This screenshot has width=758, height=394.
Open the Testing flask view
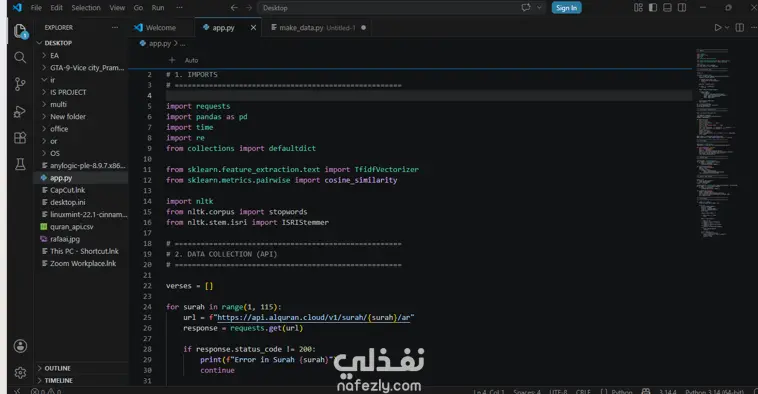(x=20, y=164)
